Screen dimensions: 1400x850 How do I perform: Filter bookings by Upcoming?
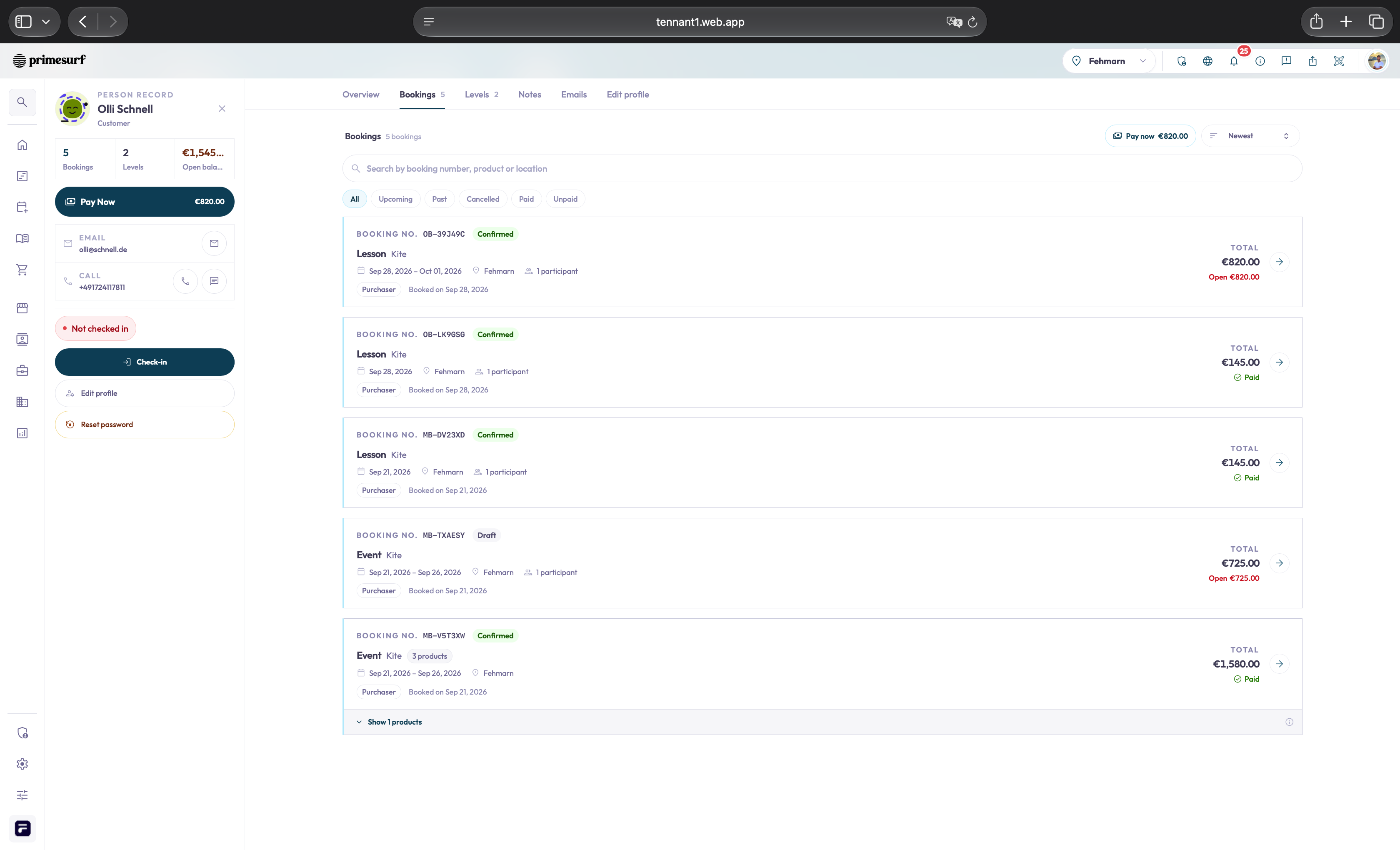point(395,199)
